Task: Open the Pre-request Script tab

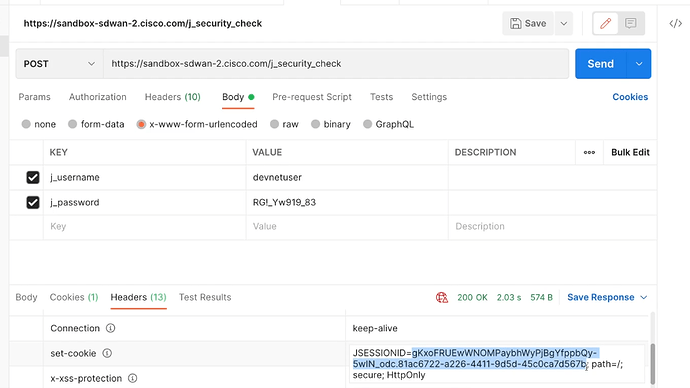Action: (312, 97)
